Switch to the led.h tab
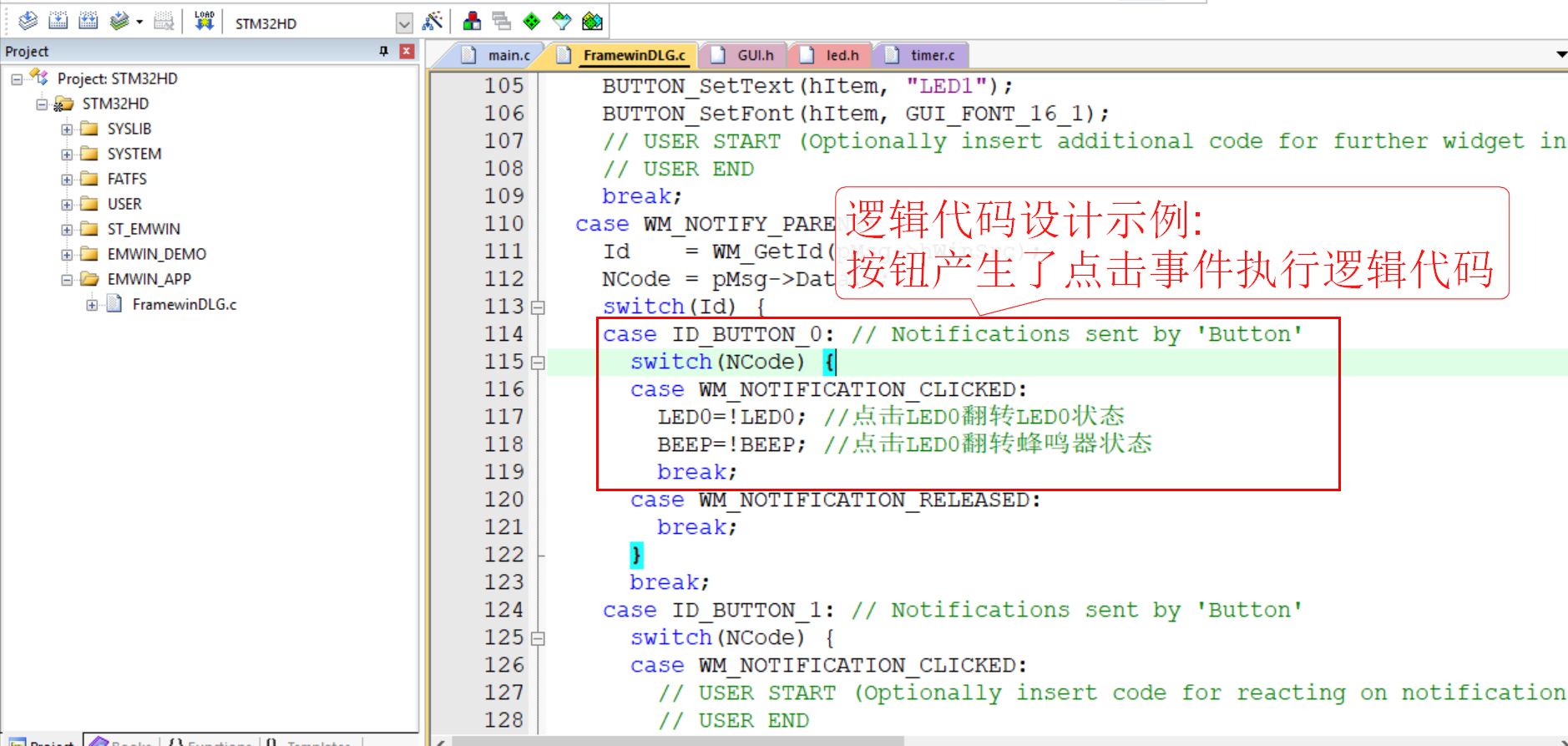Viewport: 1568px width, 746px height. click(830, 55)
